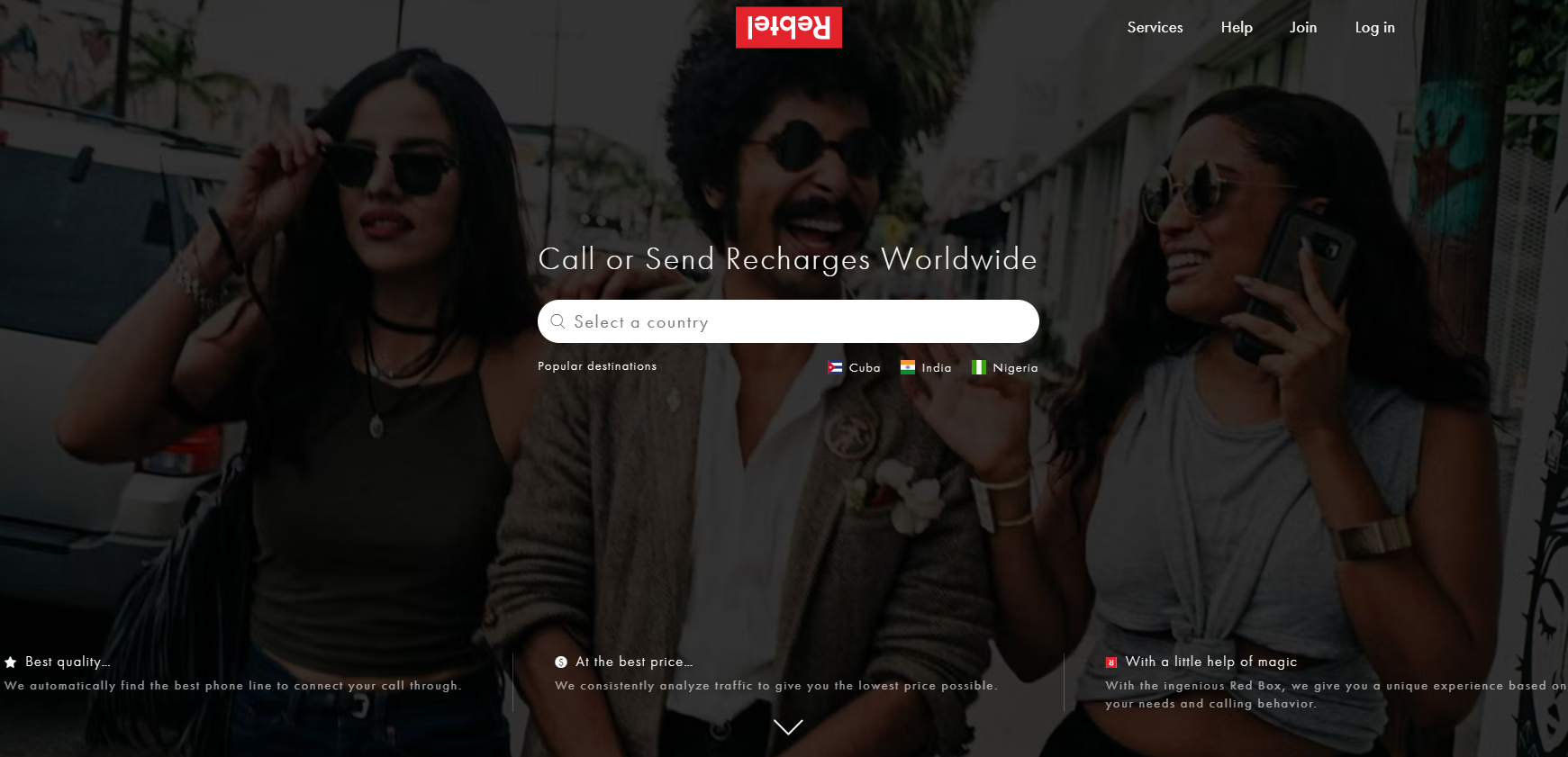1568x757 pixels.
Task: Focus the Select a country field
Action: [x=788, y=321]
